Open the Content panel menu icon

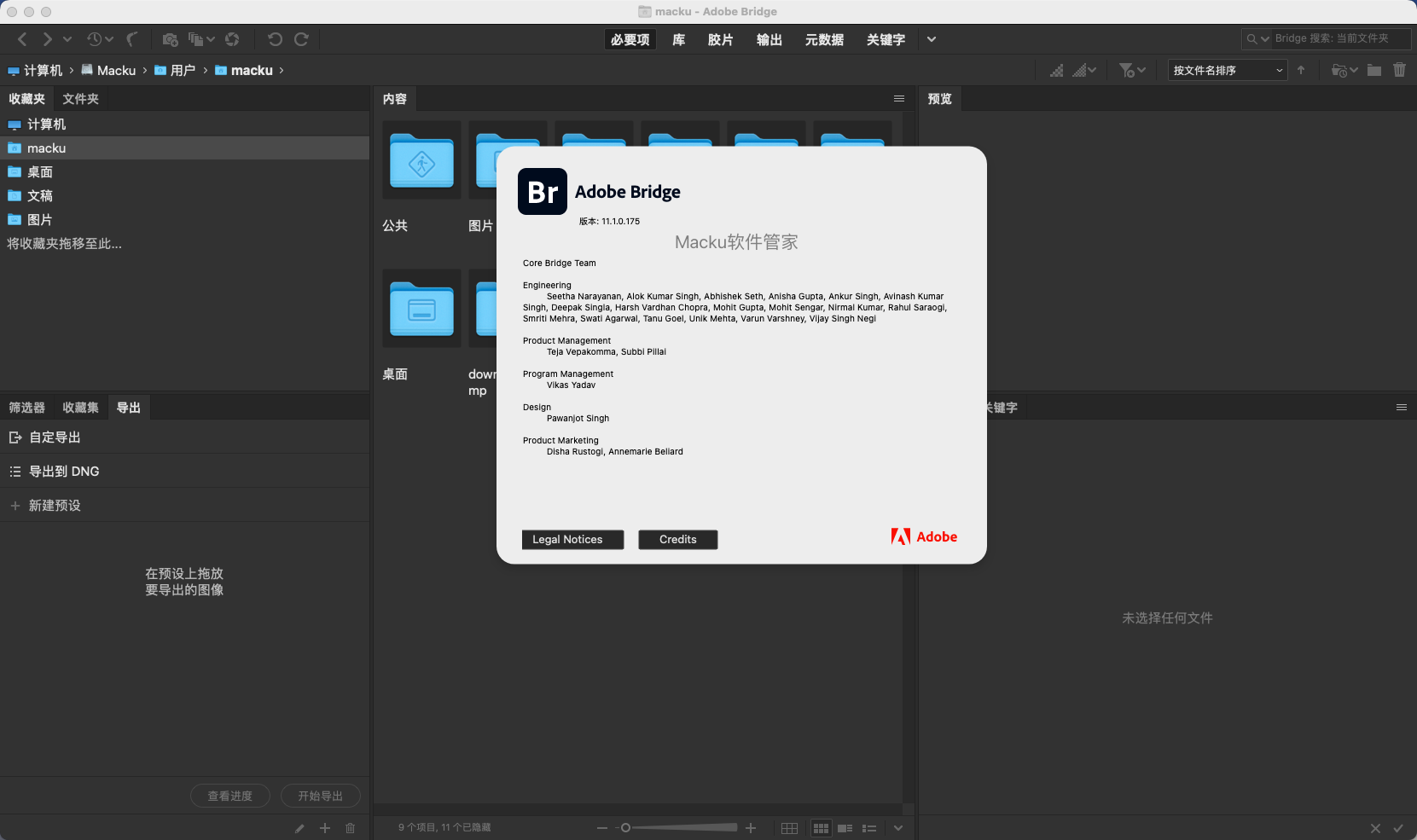[899, 99]
